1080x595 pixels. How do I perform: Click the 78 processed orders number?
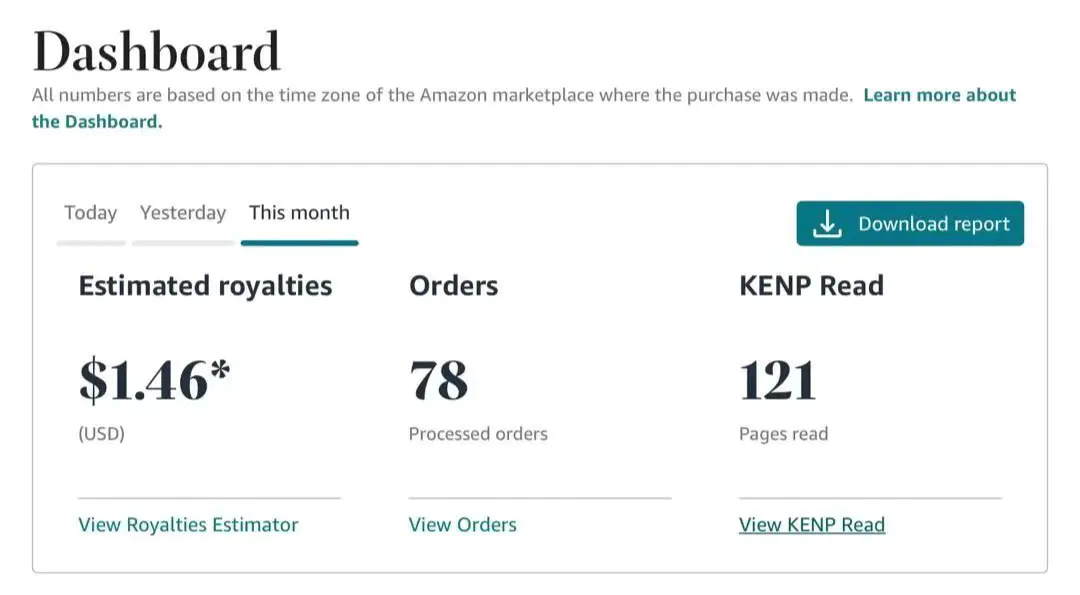click(438, 380)
